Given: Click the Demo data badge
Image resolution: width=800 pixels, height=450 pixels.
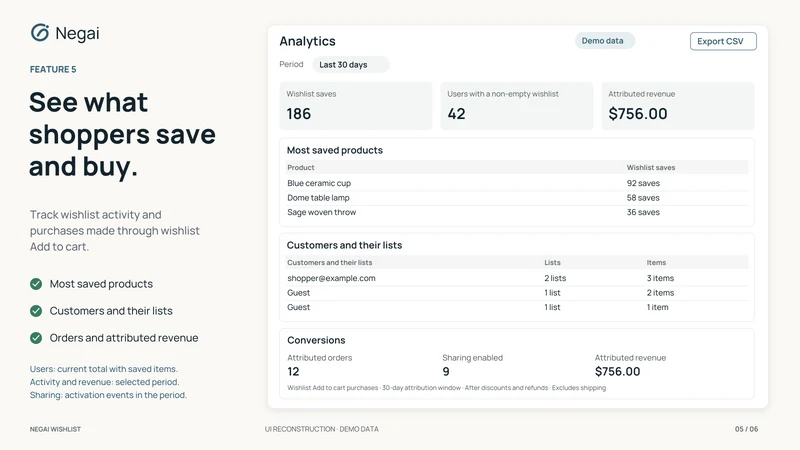Looking at the screenshot, I should pos(605,41).
